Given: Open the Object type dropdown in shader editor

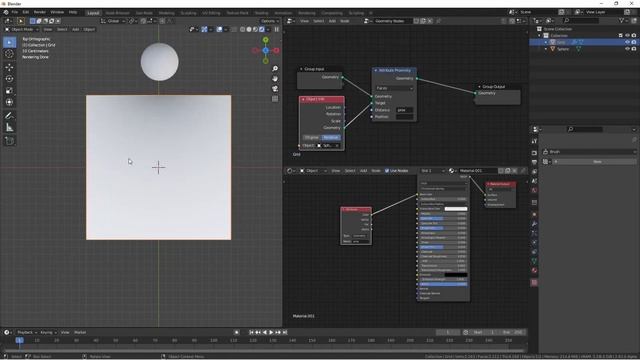Looking at the screenshot, I should (x=313, y=171).
